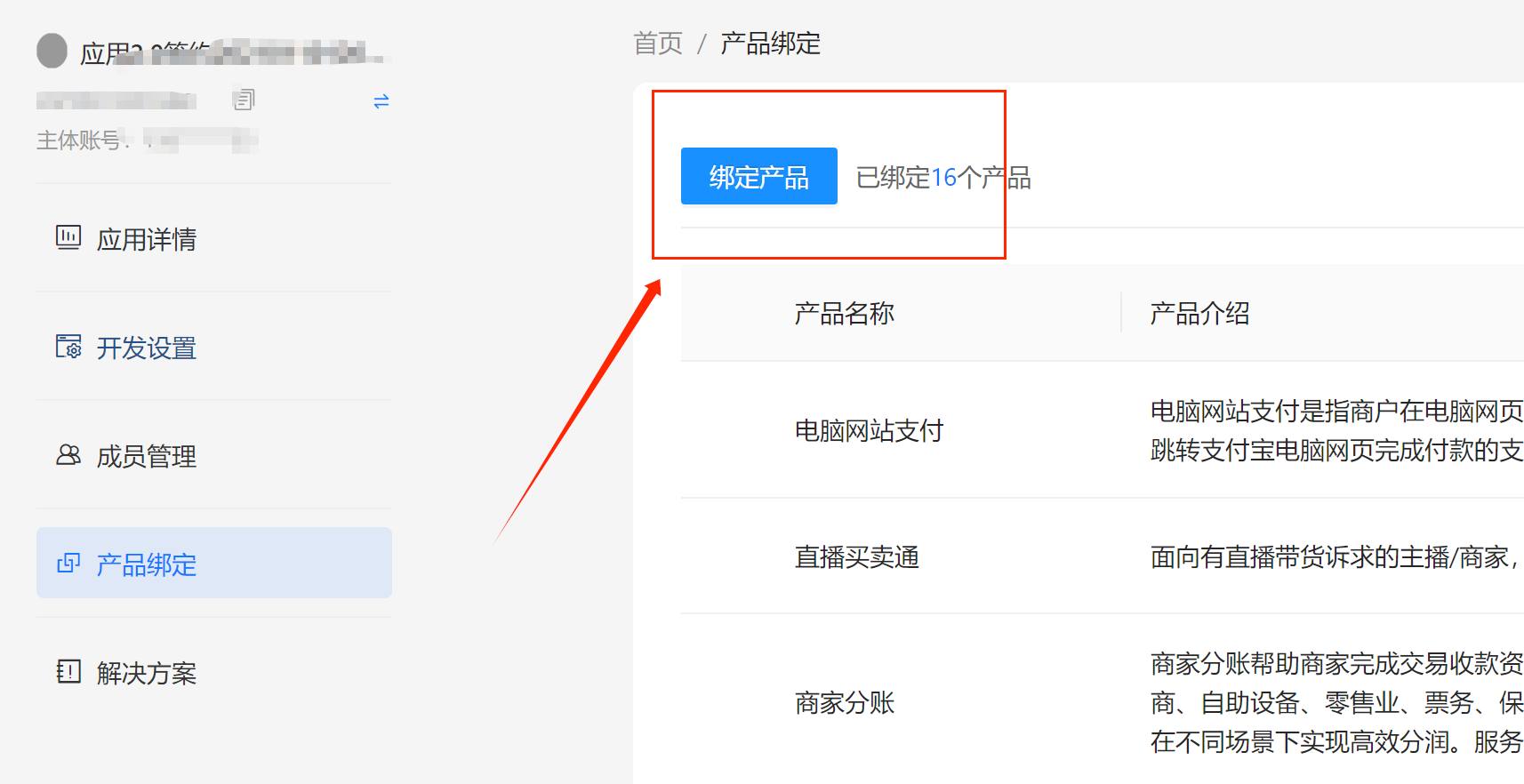Select 产品绑定 menu item
Viewport: 1524px width, 784px height.
click(x=213, y=563)
